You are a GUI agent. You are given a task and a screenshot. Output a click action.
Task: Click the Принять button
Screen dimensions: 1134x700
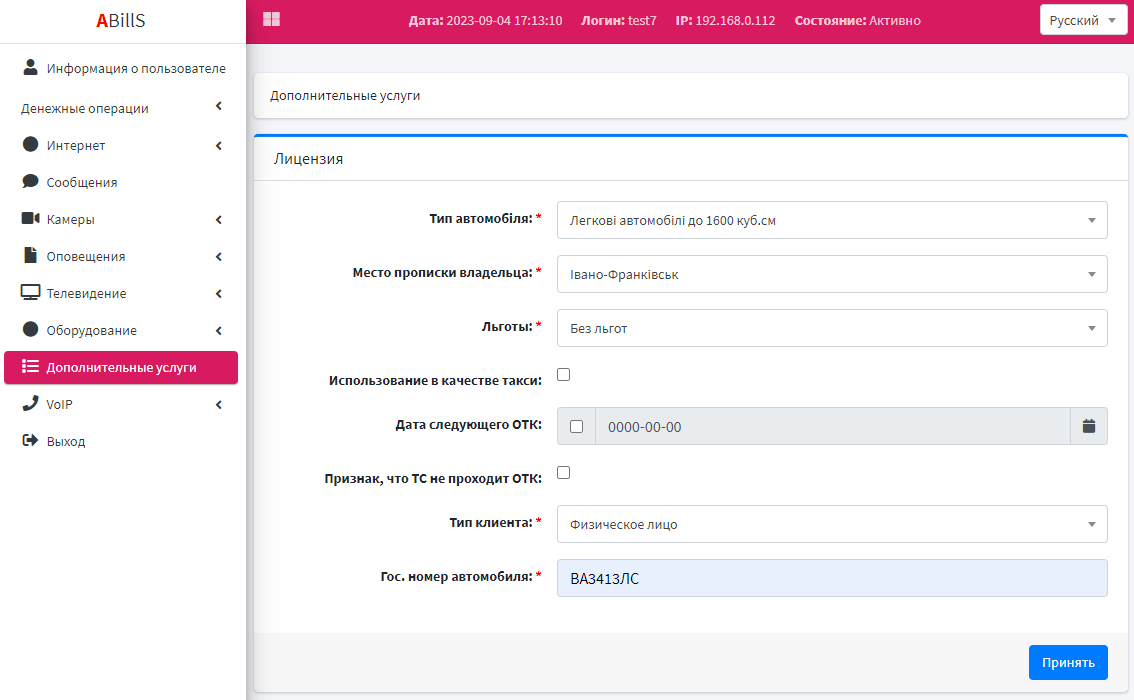1068,662
